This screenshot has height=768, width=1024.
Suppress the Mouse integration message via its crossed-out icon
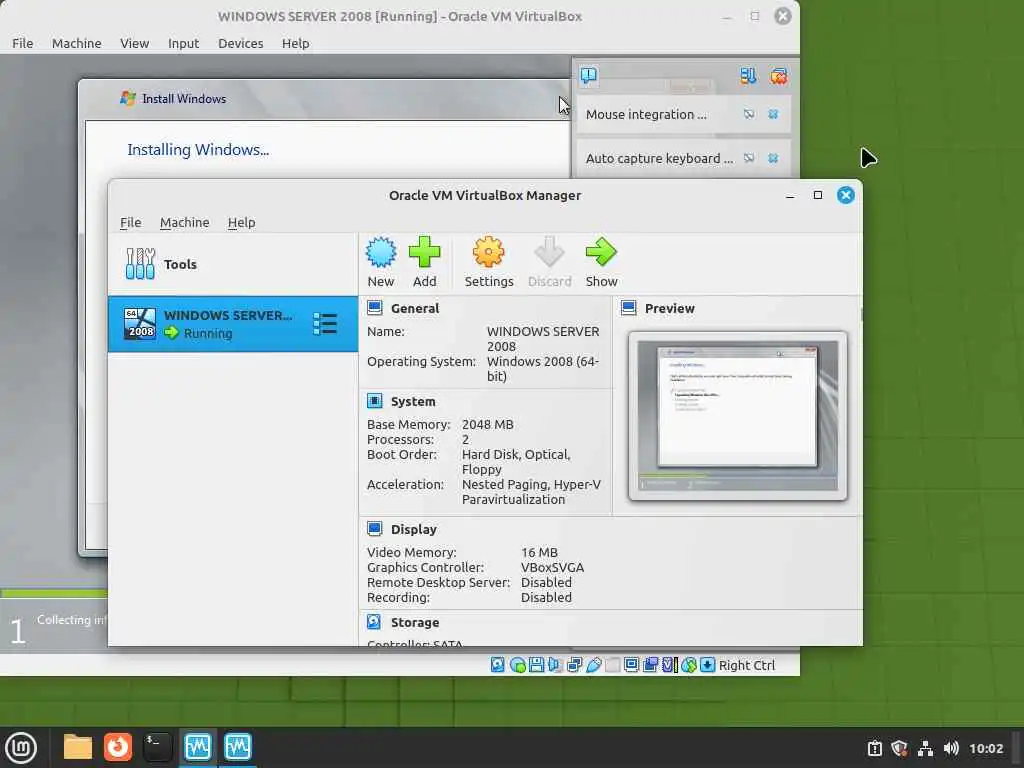(748, 114)
